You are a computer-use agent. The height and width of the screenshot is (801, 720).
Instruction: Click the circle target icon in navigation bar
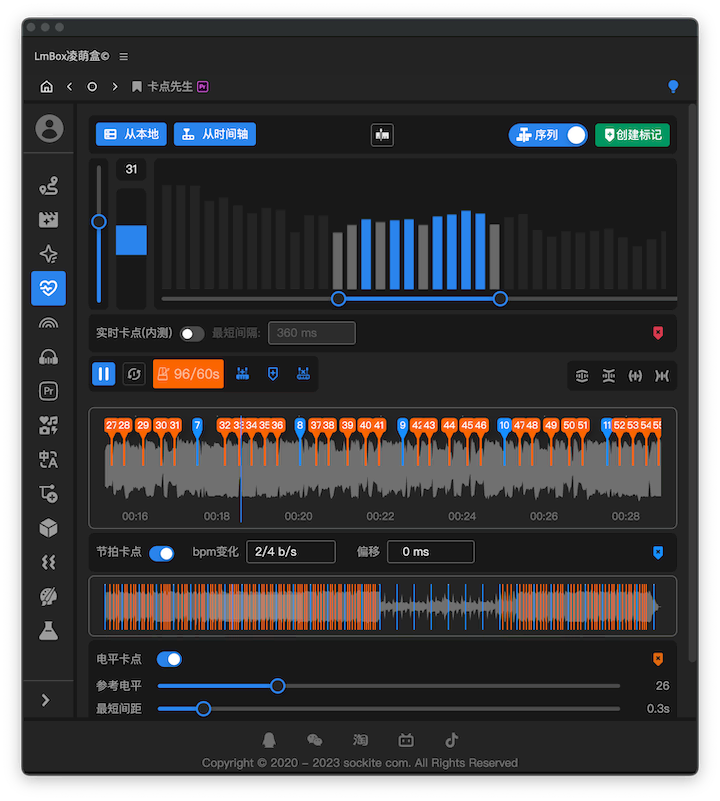[92, 87]
